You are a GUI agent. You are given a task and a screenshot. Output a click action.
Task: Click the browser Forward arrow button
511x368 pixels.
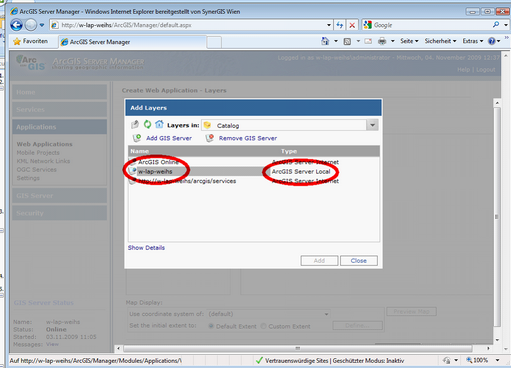pyautogui.click(x=31, y=25)
